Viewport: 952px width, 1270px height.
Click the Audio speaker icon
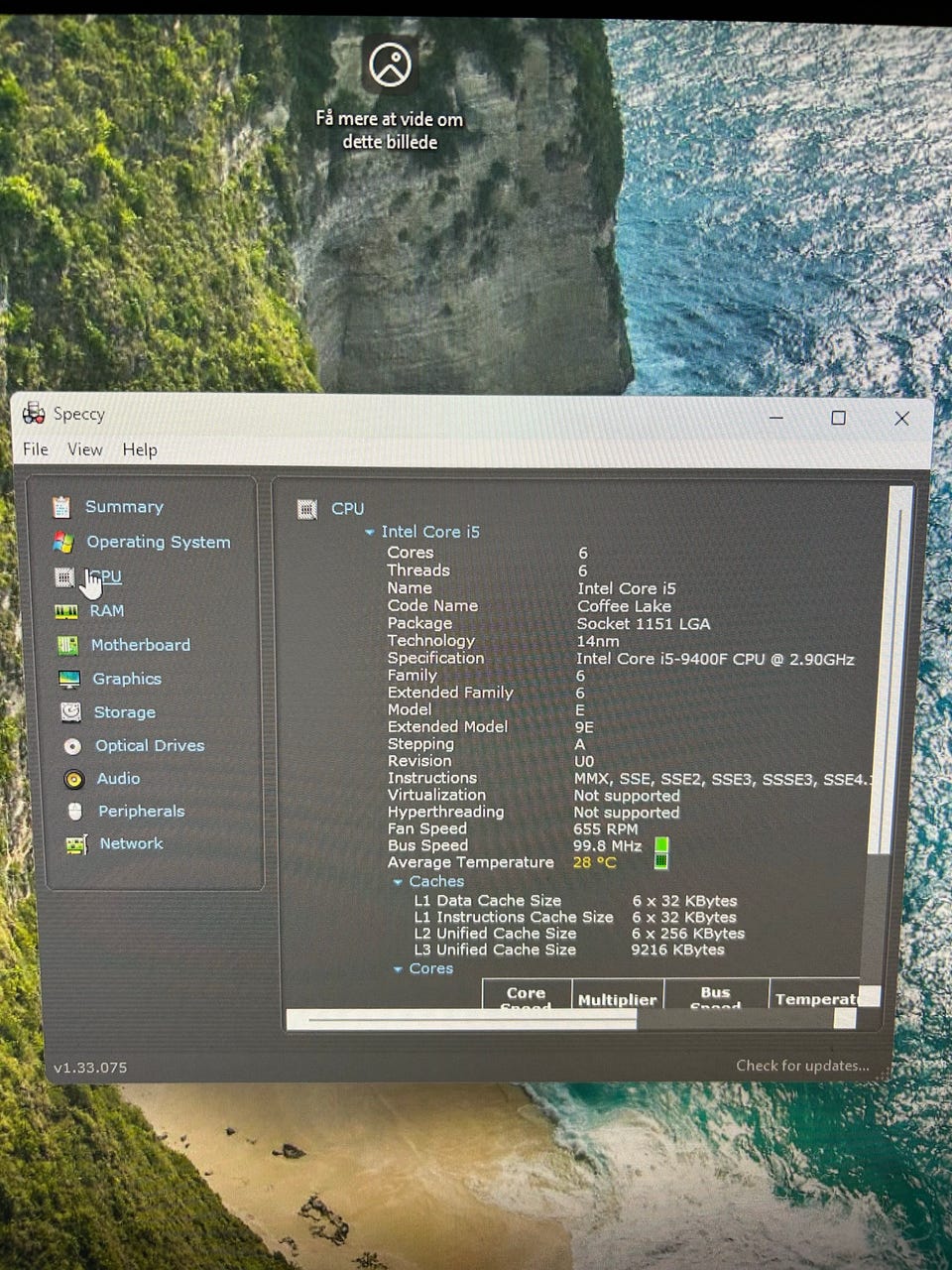[74, 779]
